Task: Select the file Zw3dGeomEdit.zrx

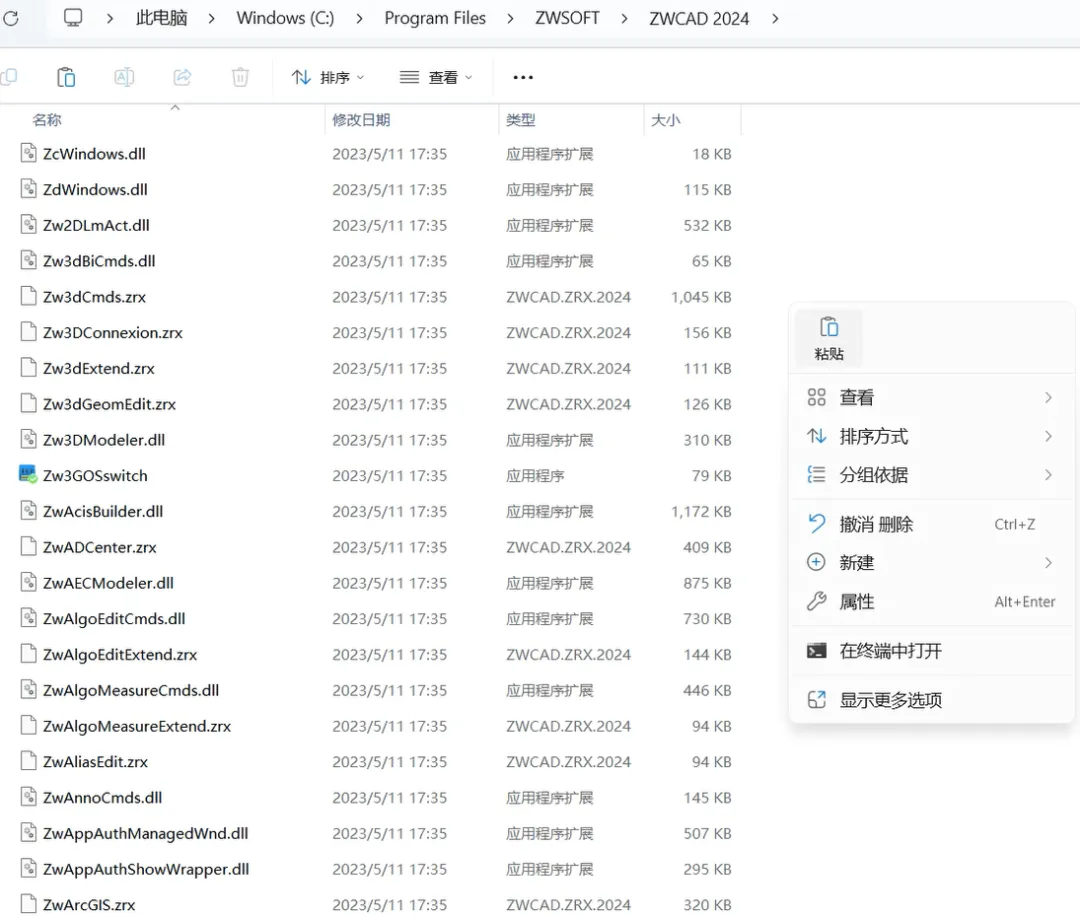Action: [x=109, y=404]
